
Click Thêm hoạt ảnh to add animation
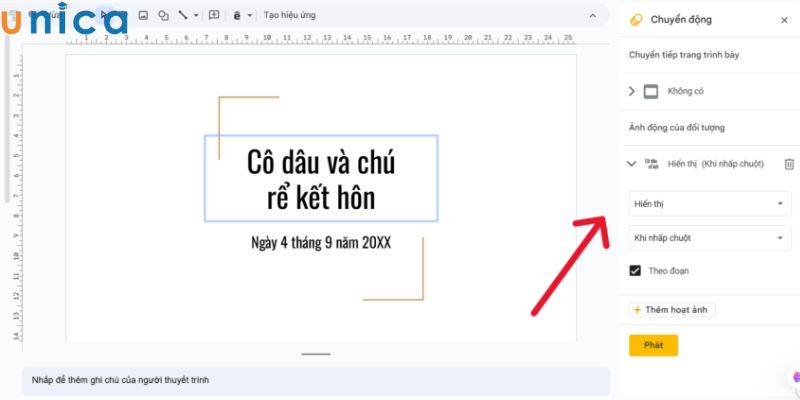(672, 310)
